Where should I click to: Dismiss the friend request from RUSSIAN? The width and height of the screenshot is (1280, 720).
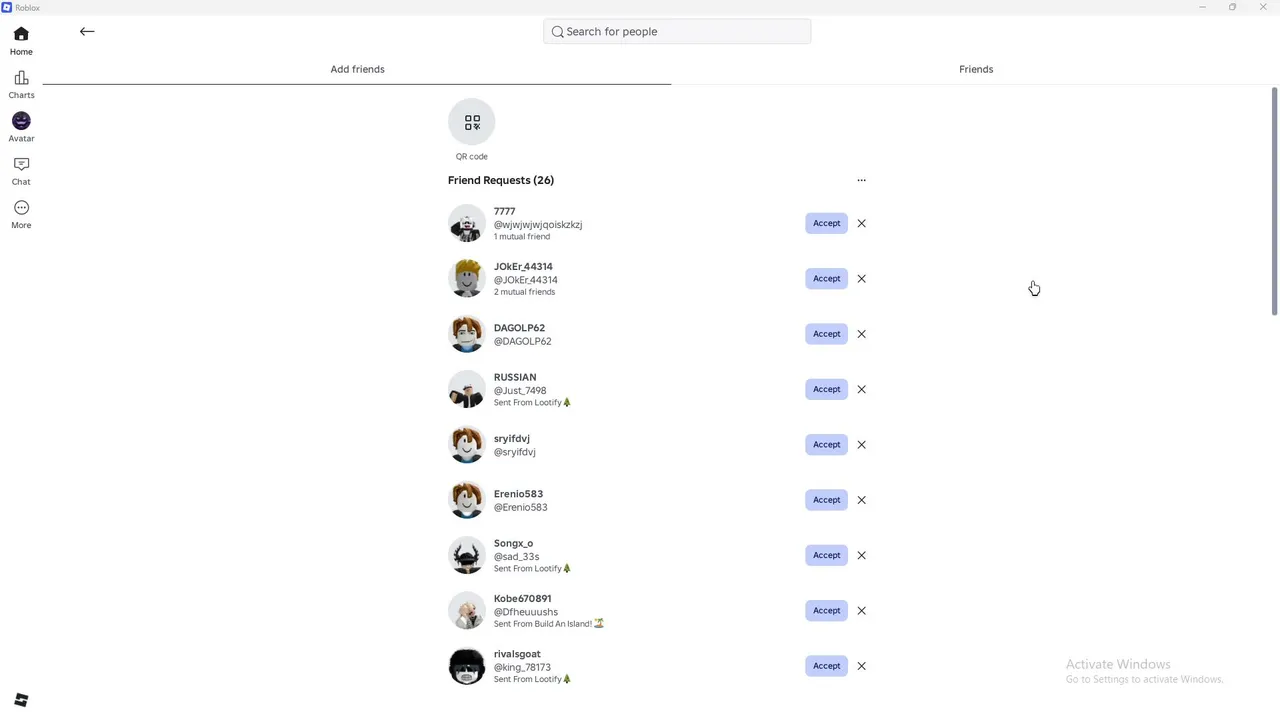(861, 389)
